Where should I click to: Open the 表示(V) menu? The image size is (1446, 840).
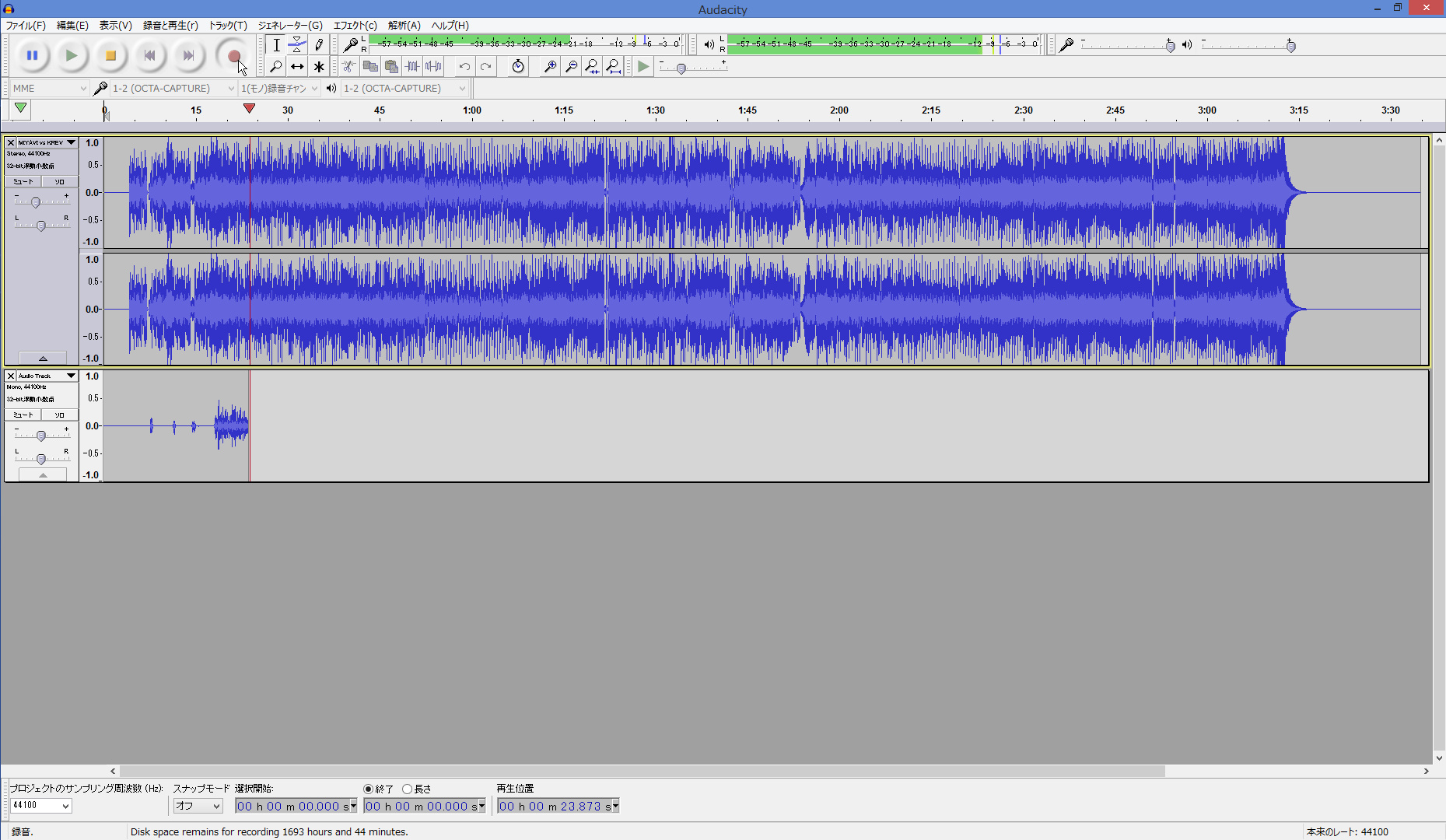(115, 26)
